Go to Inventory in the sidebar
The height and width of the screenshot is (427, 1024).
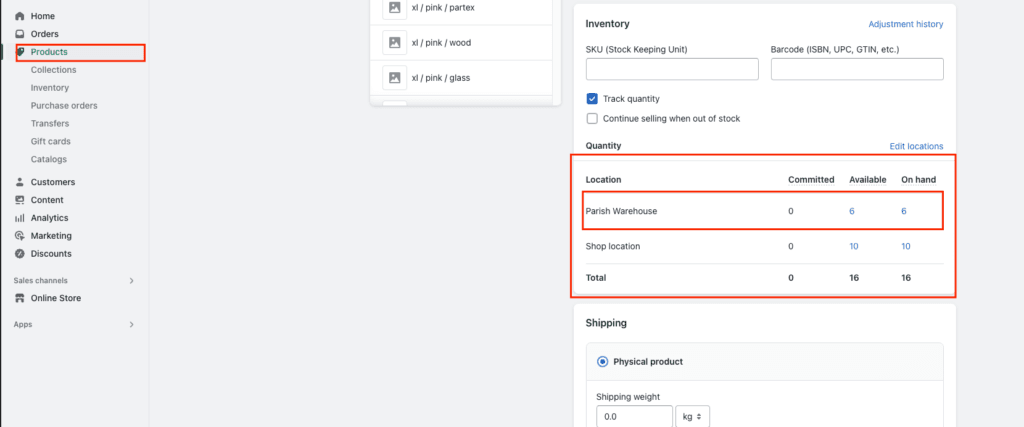point(50,87)
